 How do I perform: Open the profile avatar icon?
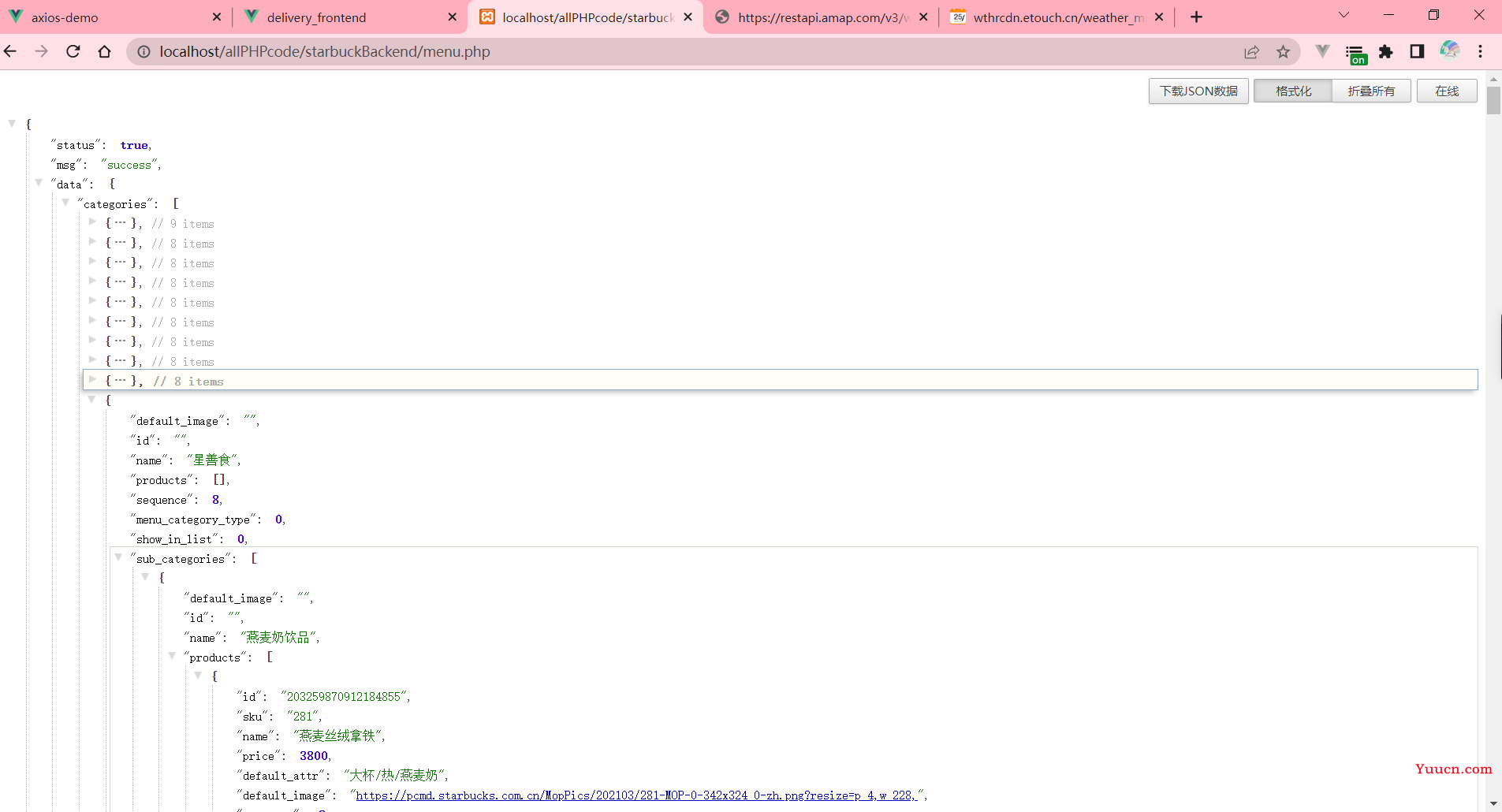pyautogui.click(x=1449, y=50)
